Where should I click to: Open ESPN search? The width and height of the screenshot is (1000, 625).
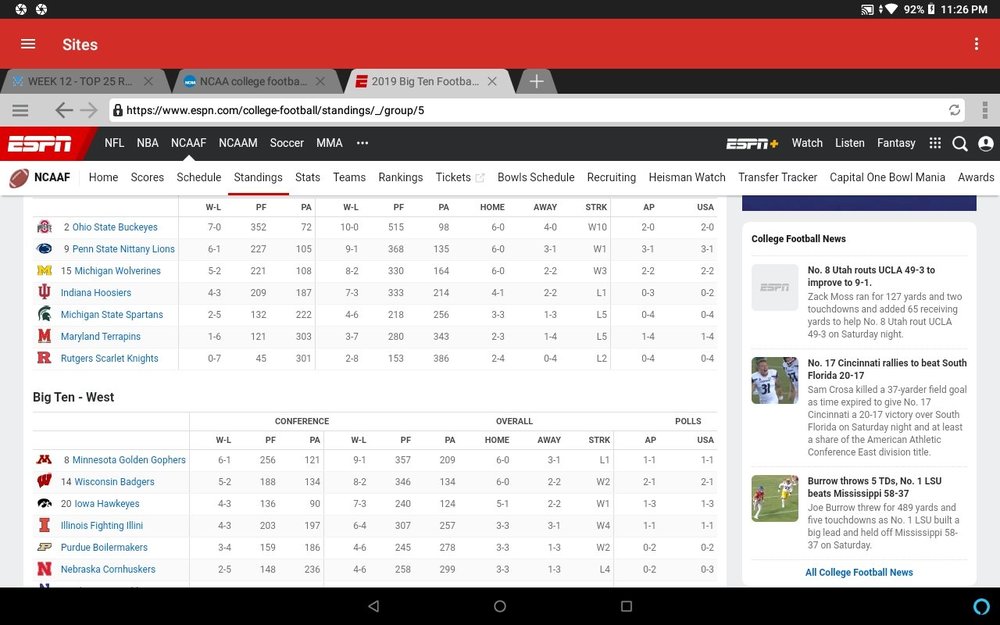tap(960, 143)
